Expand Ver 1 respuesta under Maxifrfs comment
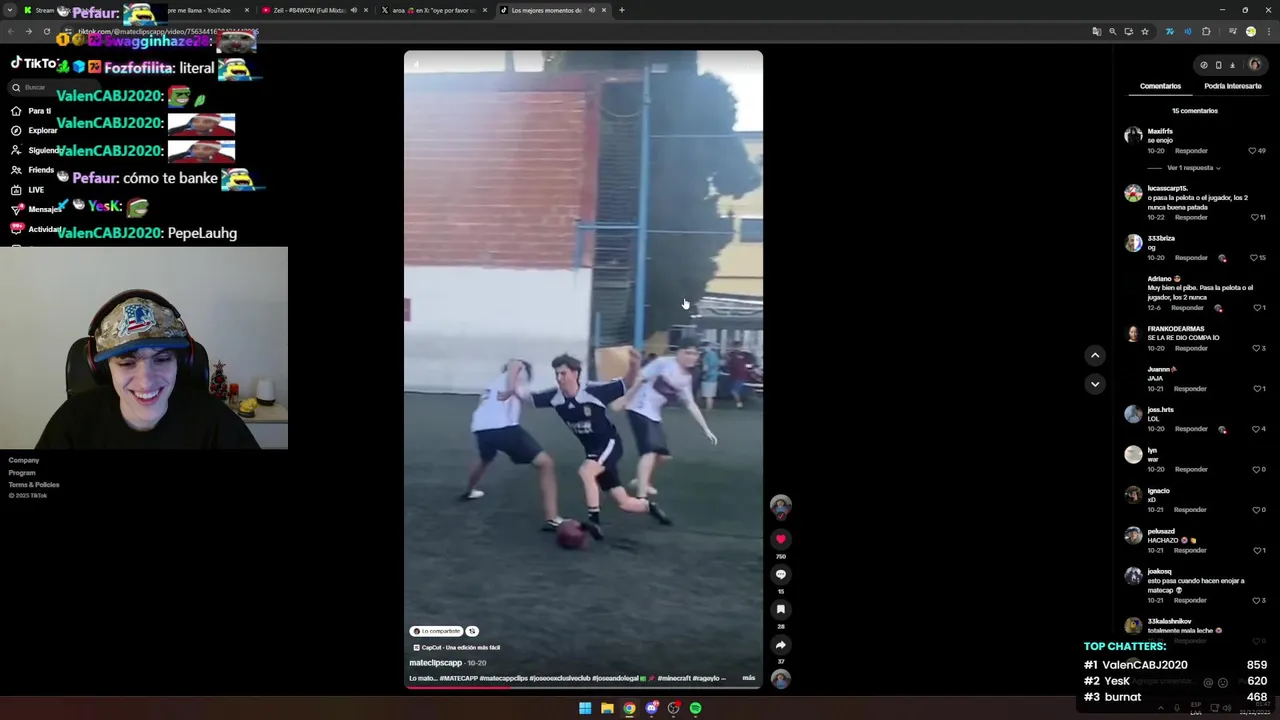The height and width of the screenshot is (720, 1280). click(1193, 168)
